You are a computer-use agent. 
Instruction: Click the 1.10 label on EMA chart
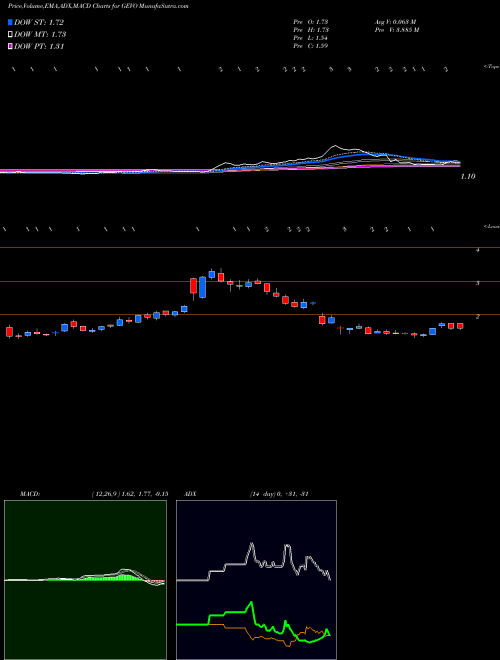tap(468, 177)
